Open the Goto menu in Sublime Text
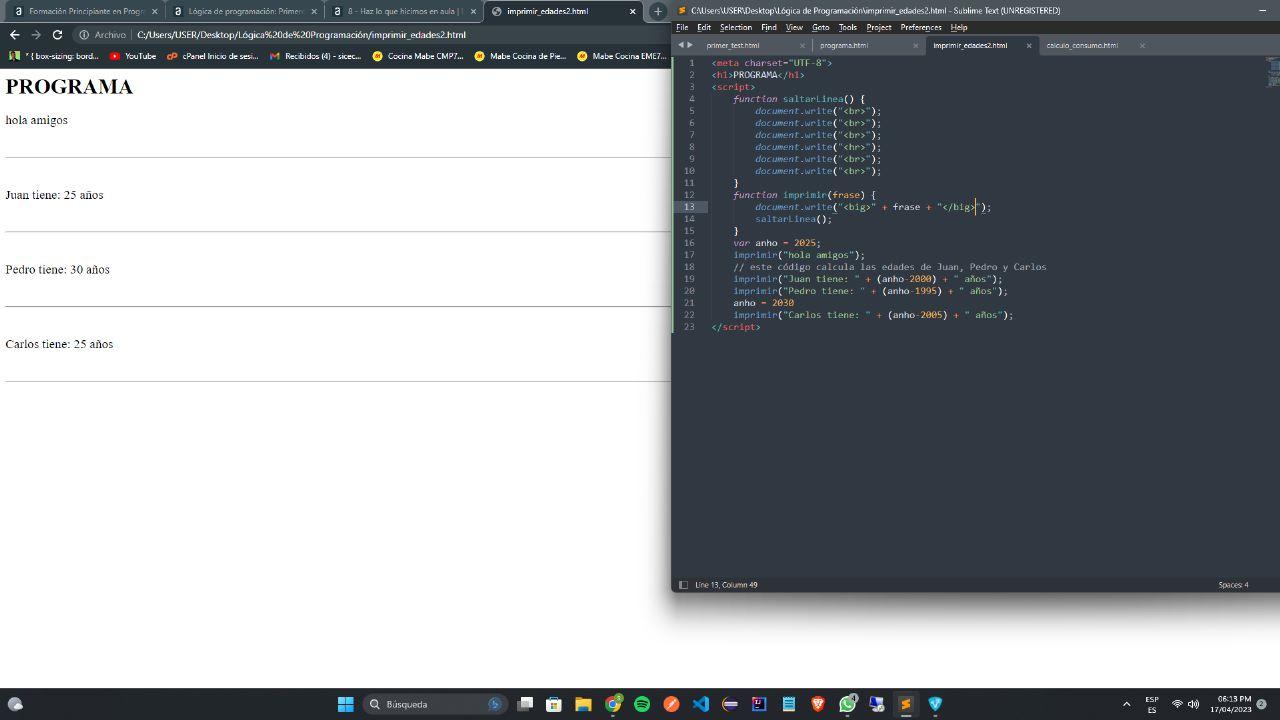Viewport: 1280px width, 720px height. coord(820,27)
